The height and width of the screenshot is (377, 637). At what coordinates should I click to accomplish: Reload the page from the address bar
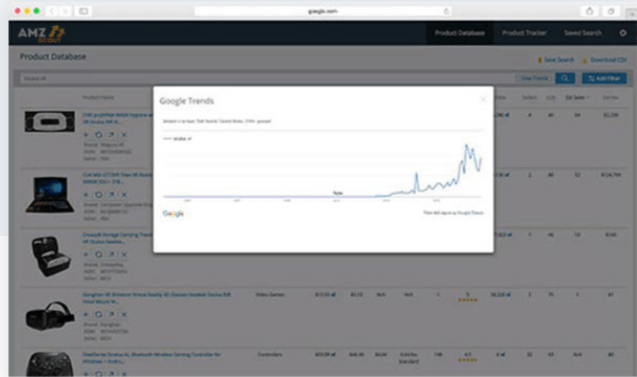click(446, 11)
